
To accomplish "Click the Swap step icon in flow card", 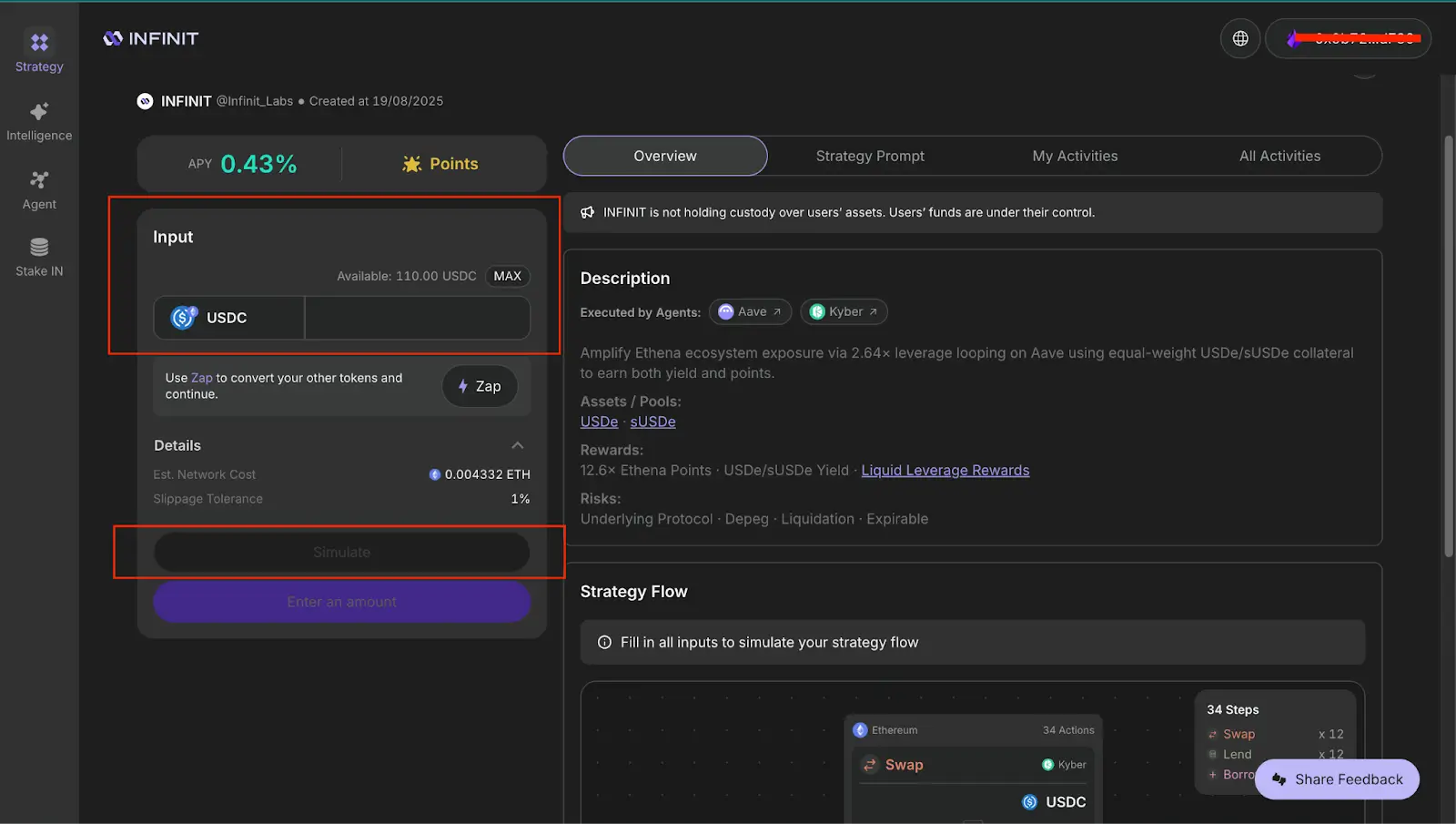I will (x=870, y=765).
